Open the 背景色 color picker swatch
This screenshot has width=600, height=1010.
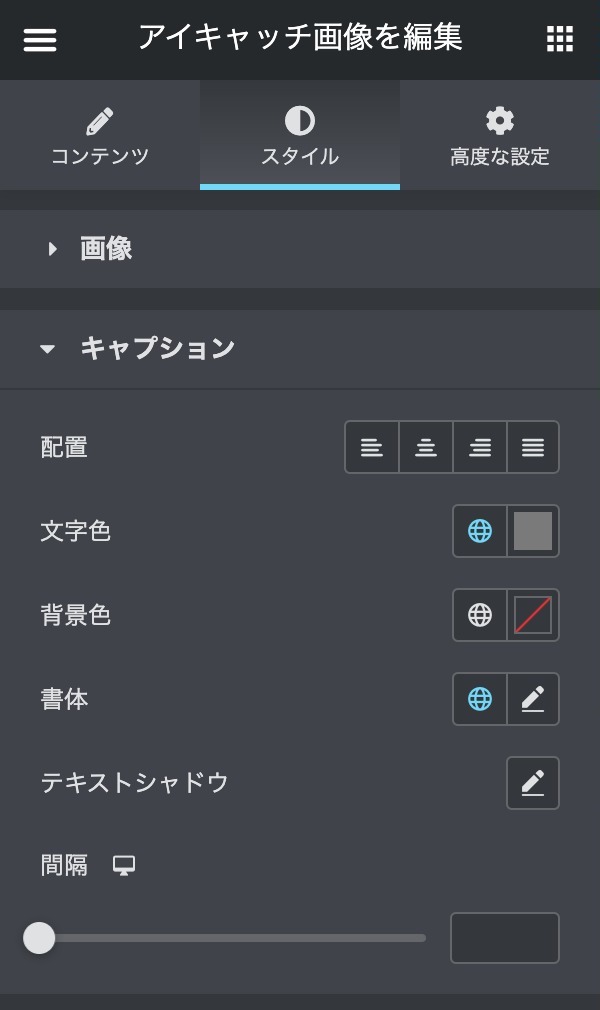(x=533, y=615)
